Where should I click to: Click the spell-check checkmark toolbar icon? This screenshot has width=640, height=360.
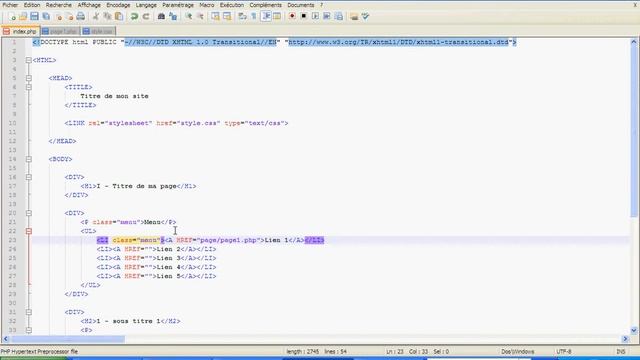click(x=365, y=17)
